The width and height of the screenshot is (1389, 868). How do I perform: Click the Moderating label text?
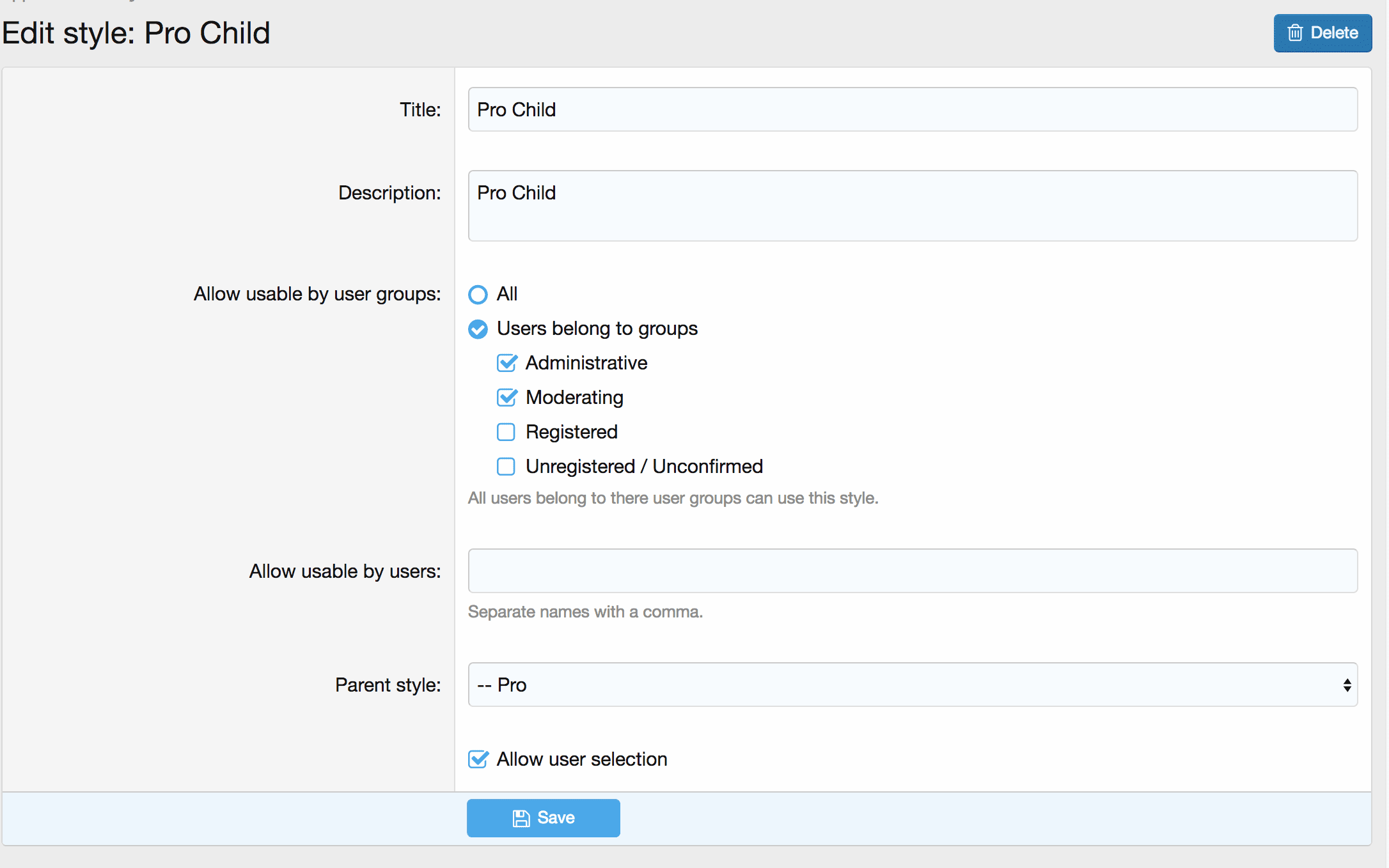574,398
